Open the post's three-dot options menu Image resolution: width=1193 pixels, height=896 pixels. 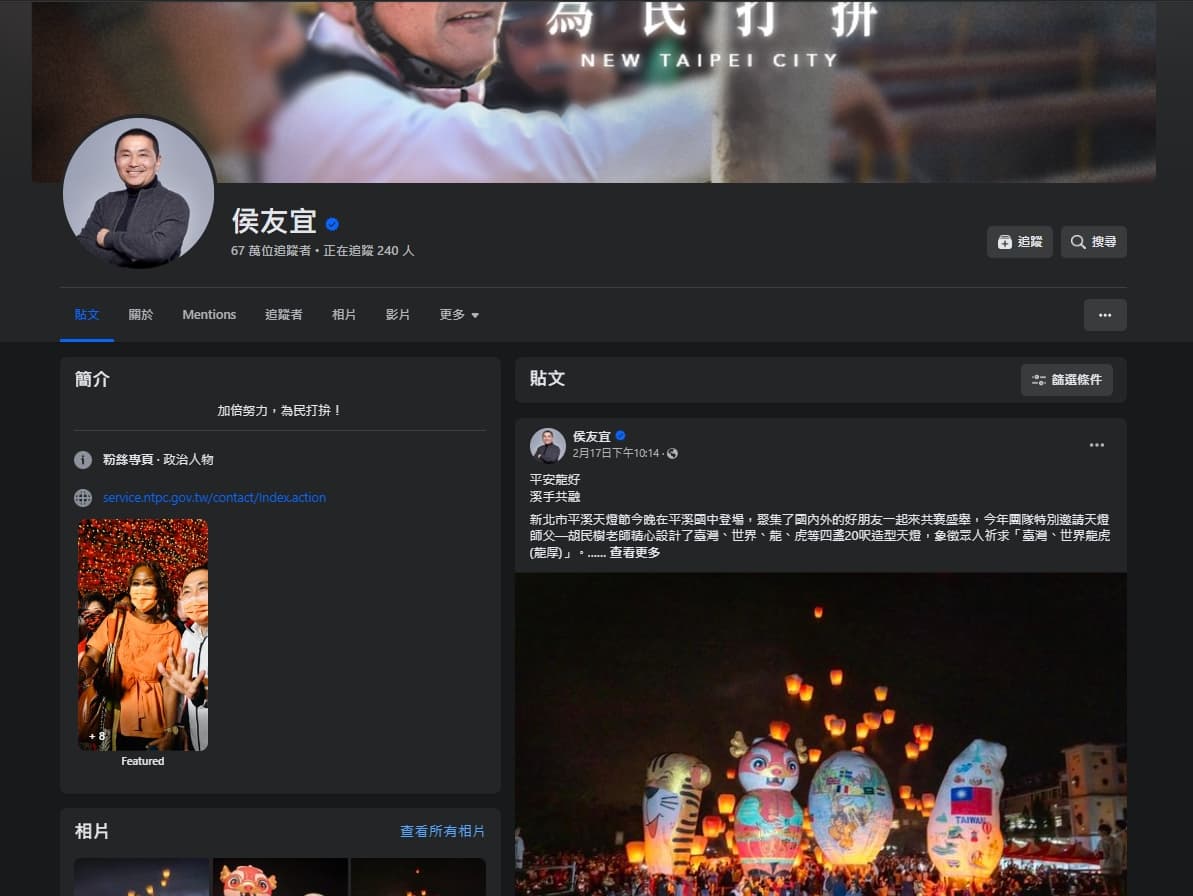pyautogui.click(x=1096, y=445)
